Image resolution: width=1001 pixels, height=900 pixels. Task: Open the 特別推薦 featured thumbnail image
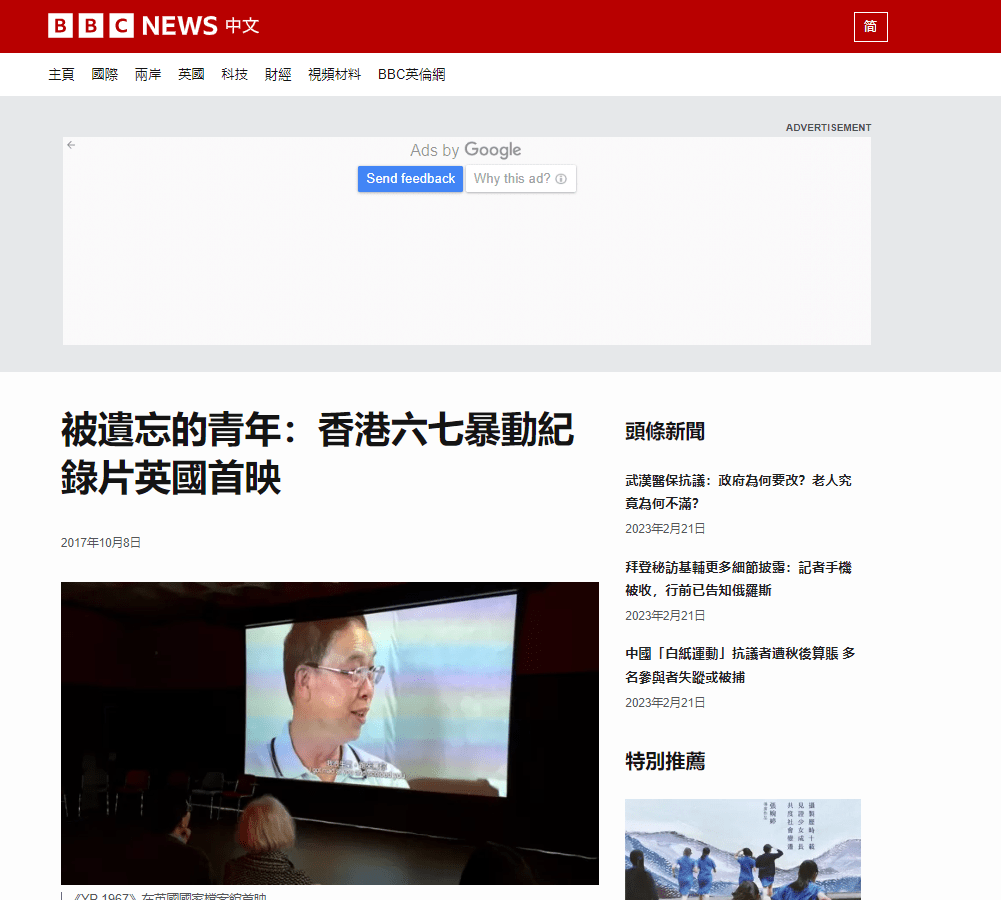pyautogui.click(x=742, y=848)
